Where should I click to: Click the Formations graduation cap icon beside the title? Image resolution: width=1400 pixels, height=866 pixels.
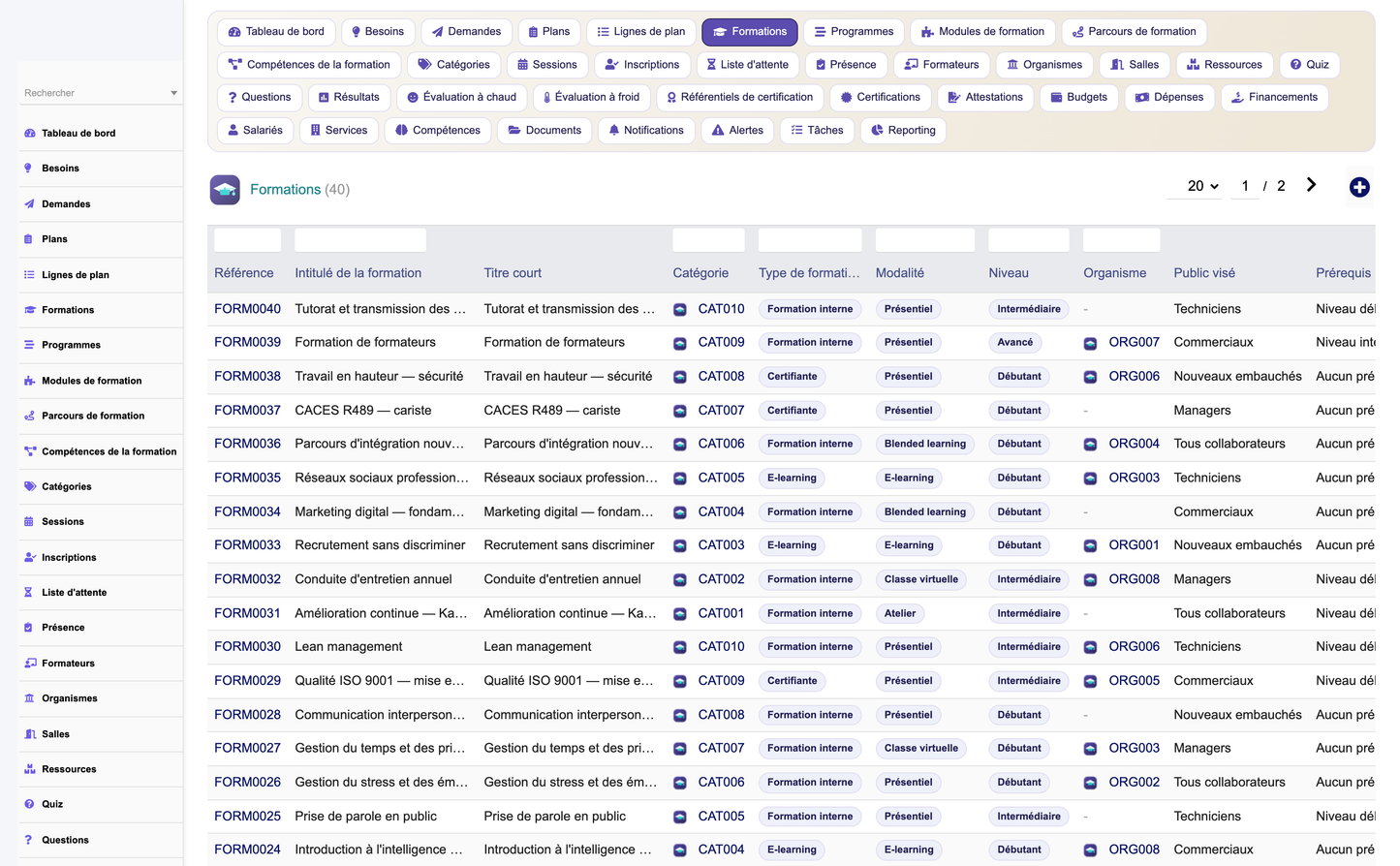click(225, 190)
